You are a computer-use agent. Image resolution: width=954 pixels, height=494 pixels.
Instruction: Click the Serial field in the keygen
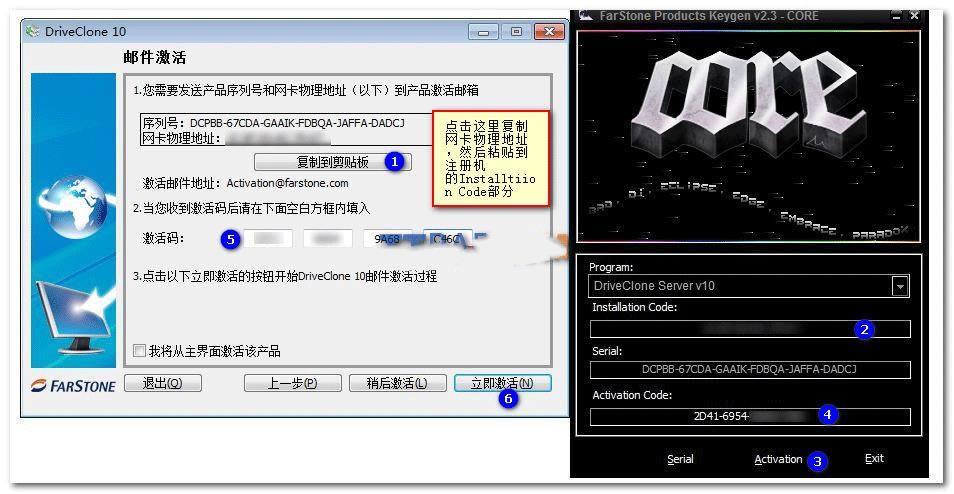point(750,369)
